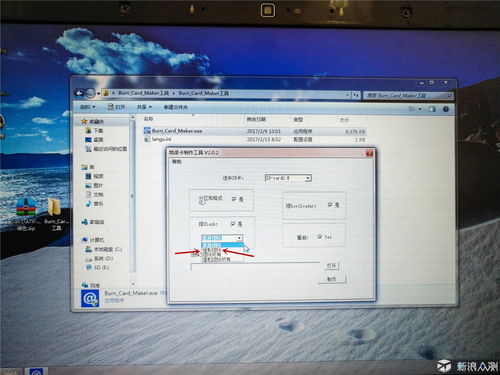Open the Organize menu in Explorer toolbar
Image resolution: width=500 pixels, height=375 pixels.
click(88, 107)
